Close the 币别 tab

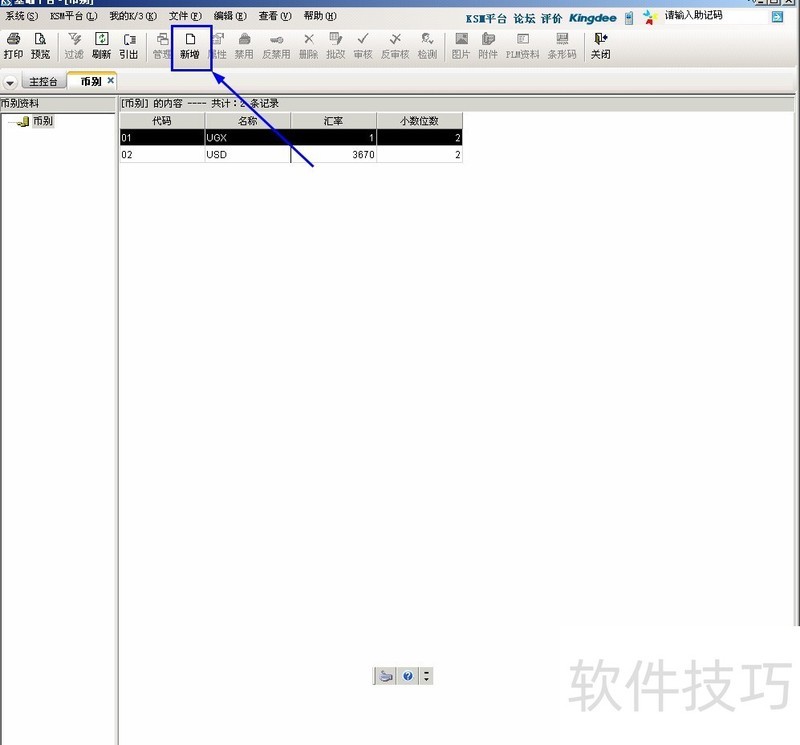click(111, 80)
